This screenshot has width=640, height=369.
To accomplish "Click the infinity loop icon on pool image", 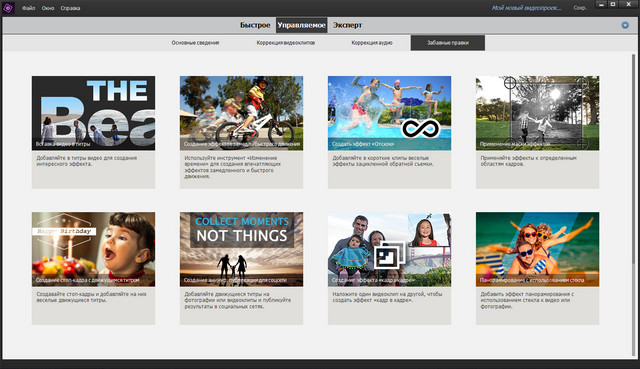I will click(420, 129).
